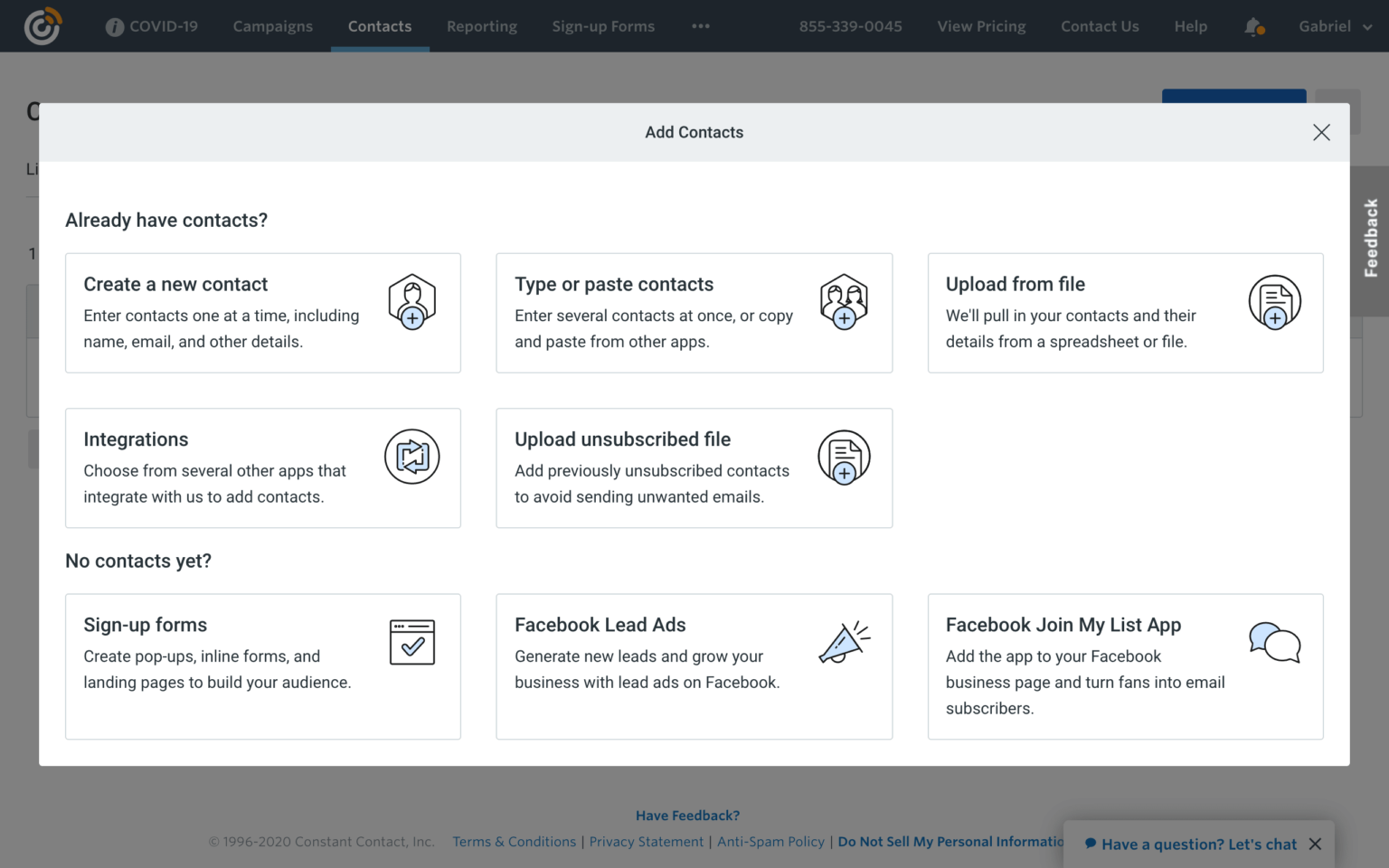
Task: Click the Sign-up forms checkmark icon
Action: coord(411,642)
